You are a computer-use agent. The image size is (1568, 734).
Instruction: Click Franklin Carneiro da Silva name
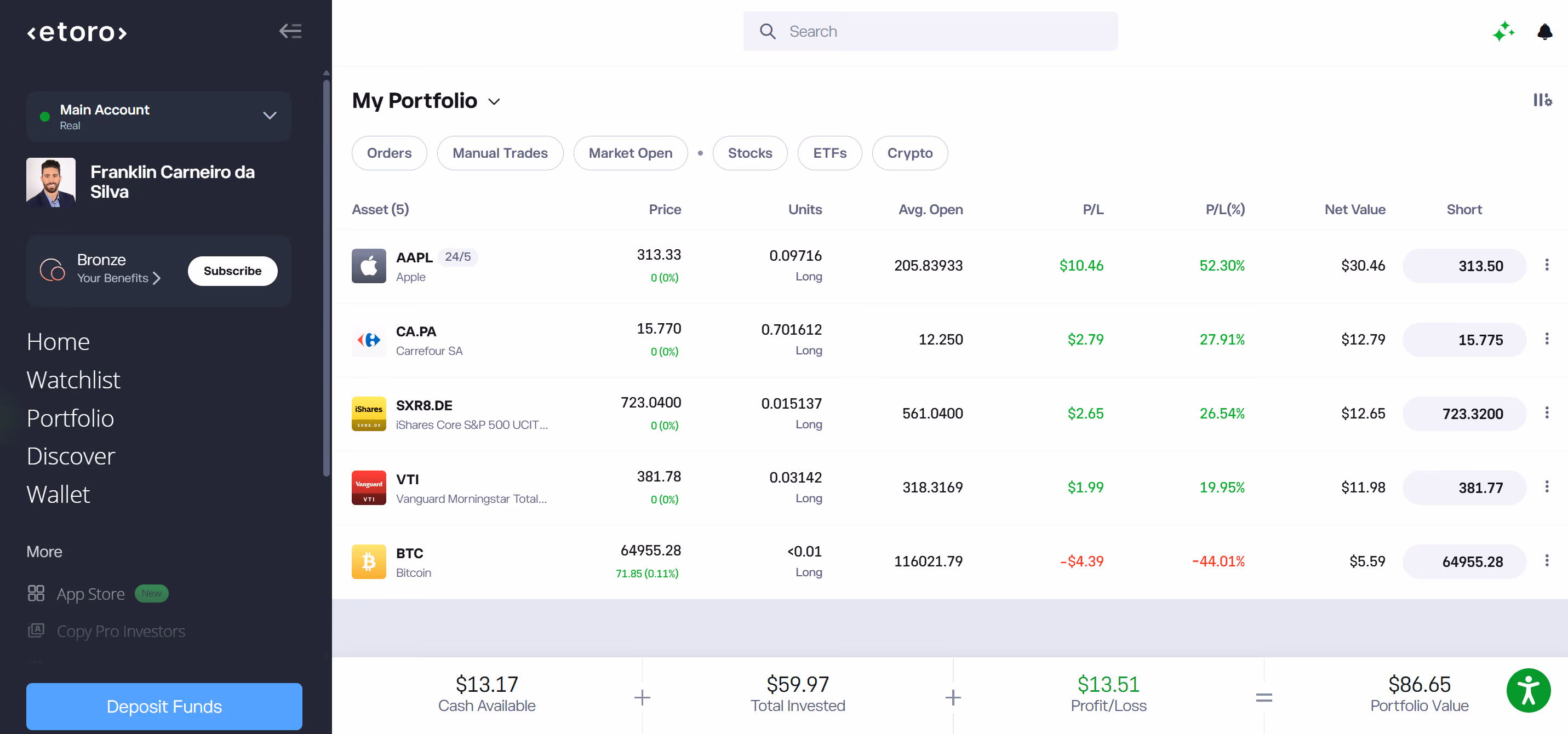point(172,182)
